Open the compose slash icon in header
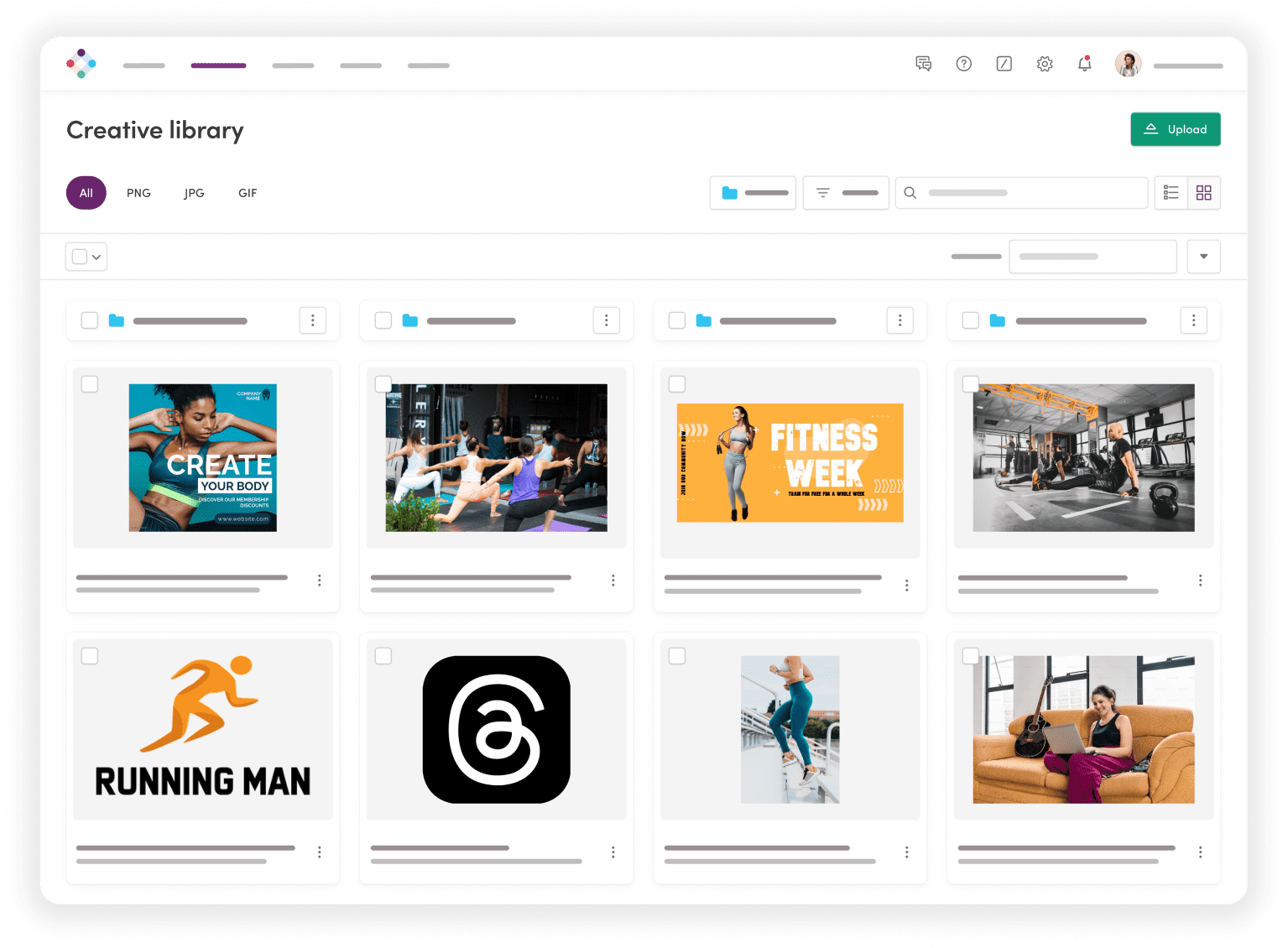Screen dimensions: 1288x948 pyautogui.click(x=1004, y=64)
